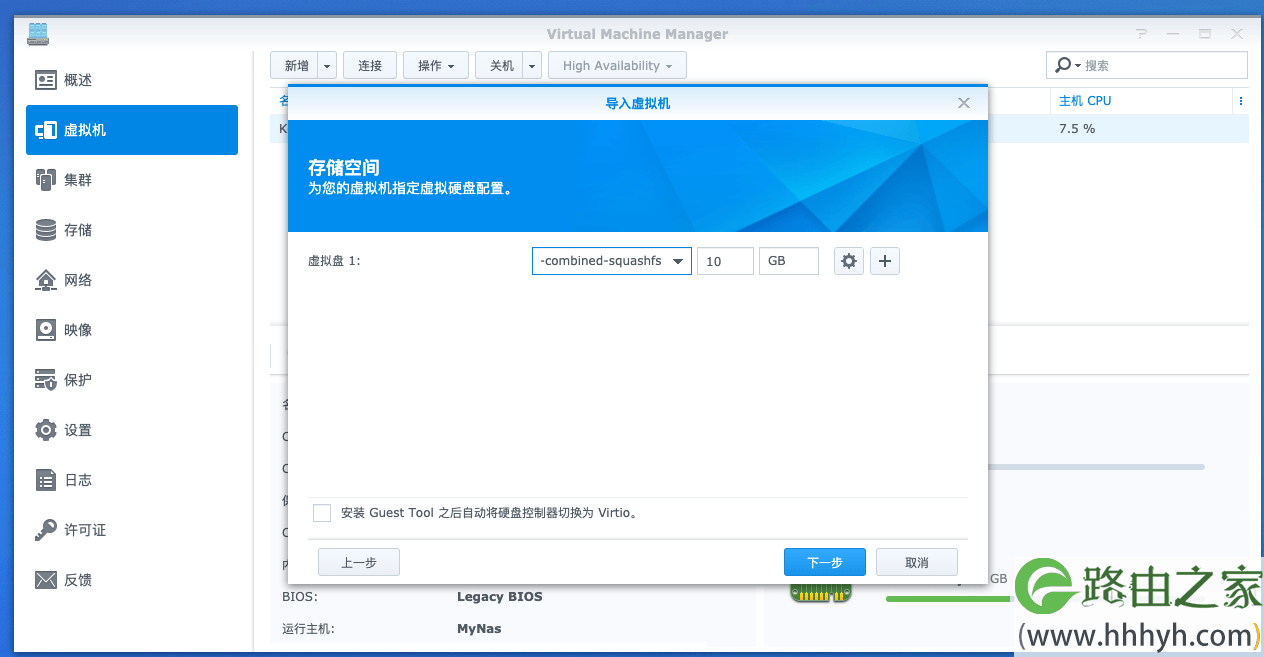
Task: Click 上一步 to go back
Action: point(359,562)
